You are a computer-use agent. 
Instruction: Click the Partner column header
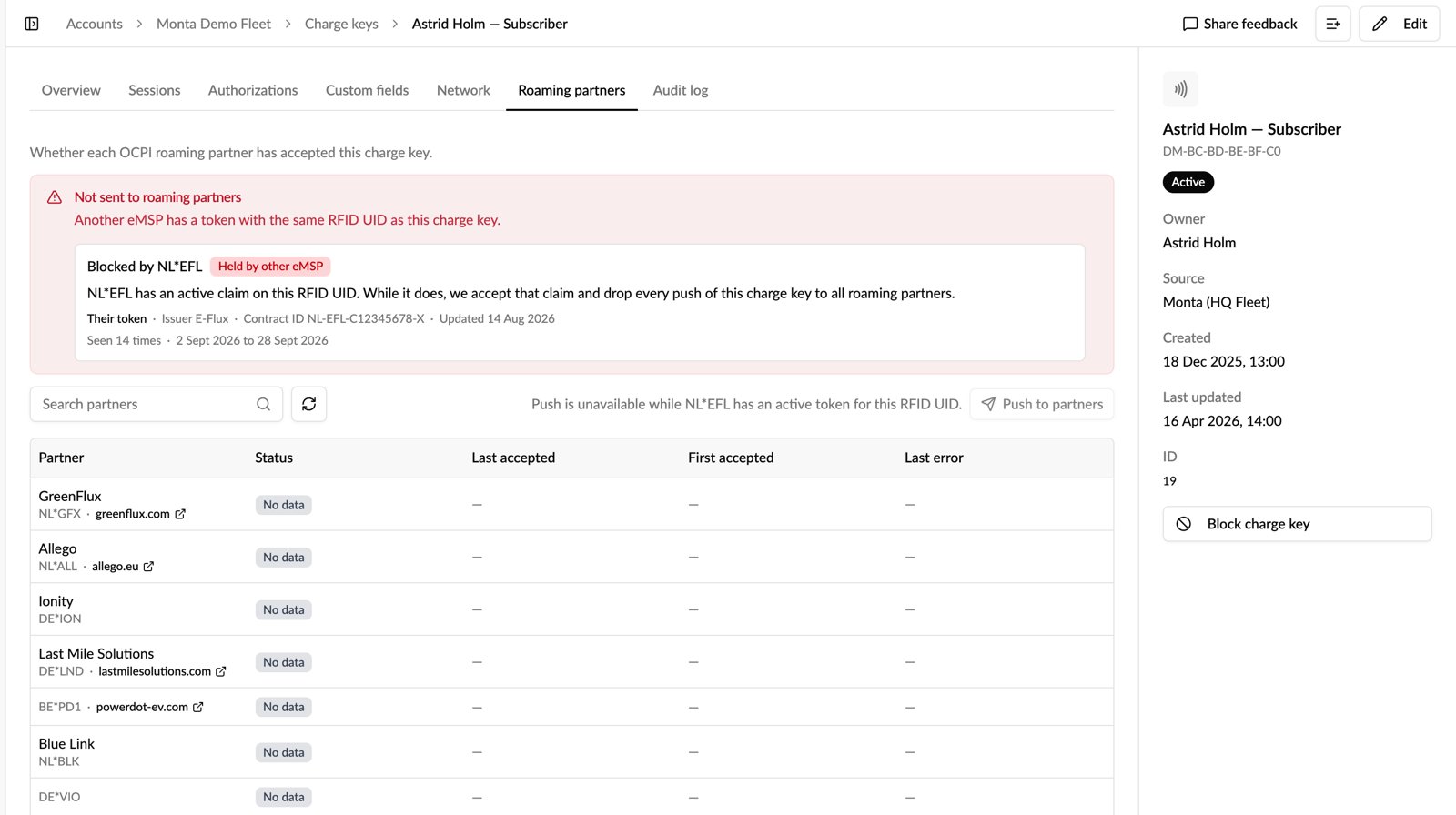tap(61, 458)
